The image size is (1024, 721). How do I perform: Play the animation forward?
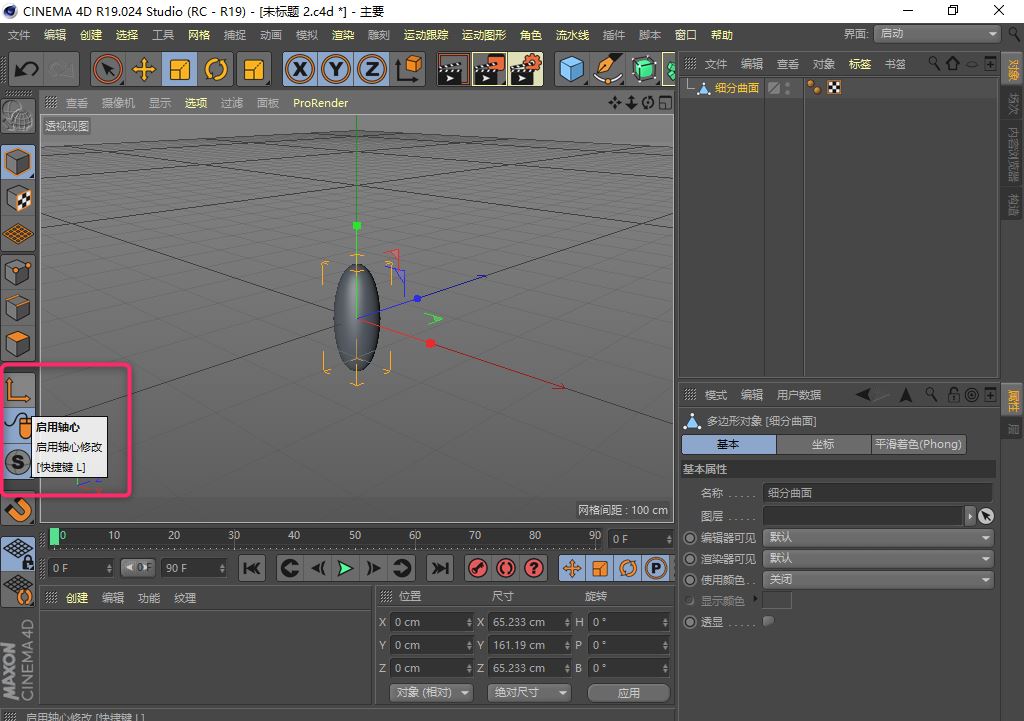(345, 568)
